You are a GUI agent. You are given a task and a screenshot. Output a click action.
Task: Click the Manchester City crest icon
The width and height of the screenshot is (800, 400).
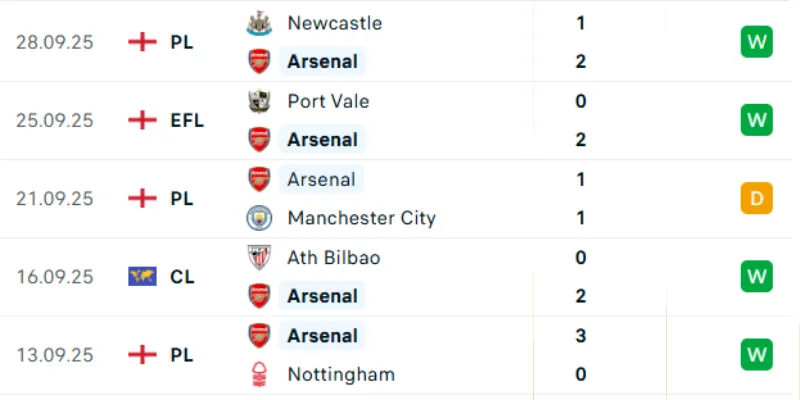pyautogui.click(x=259, y=218)
